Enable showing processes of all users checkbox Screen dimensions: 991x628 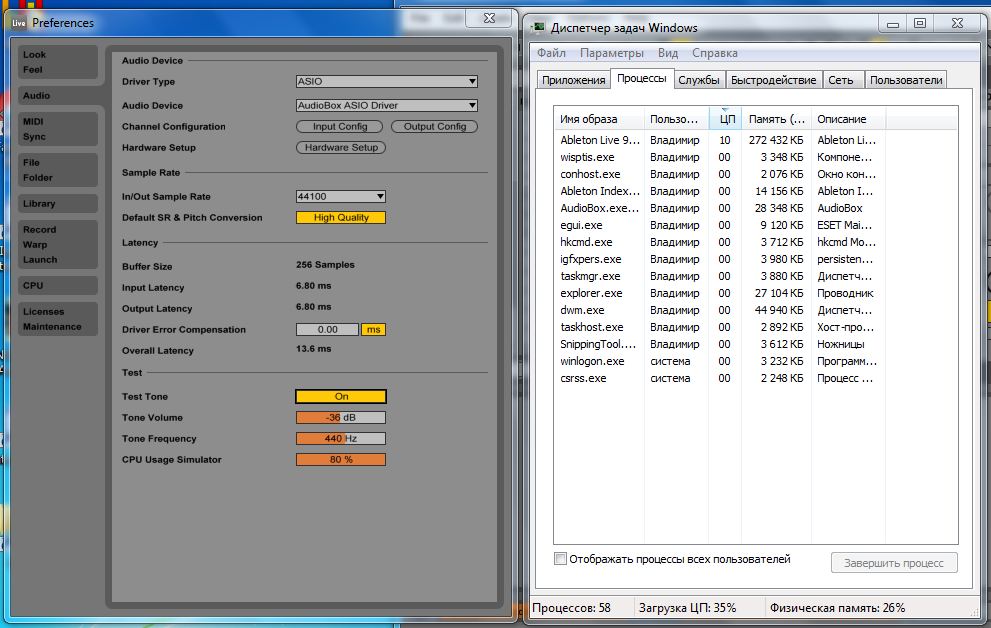pyautogui.click(x=561, y=559)
